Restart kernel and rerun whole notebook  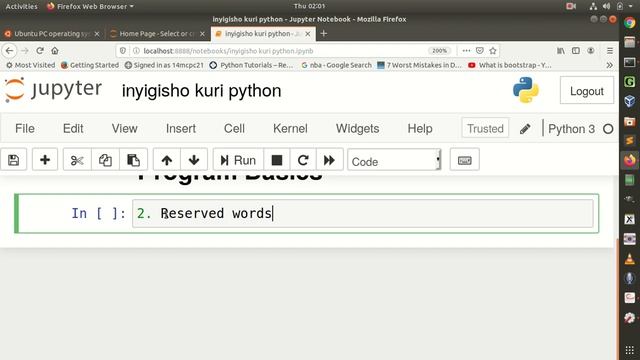(x=329, y=160)
